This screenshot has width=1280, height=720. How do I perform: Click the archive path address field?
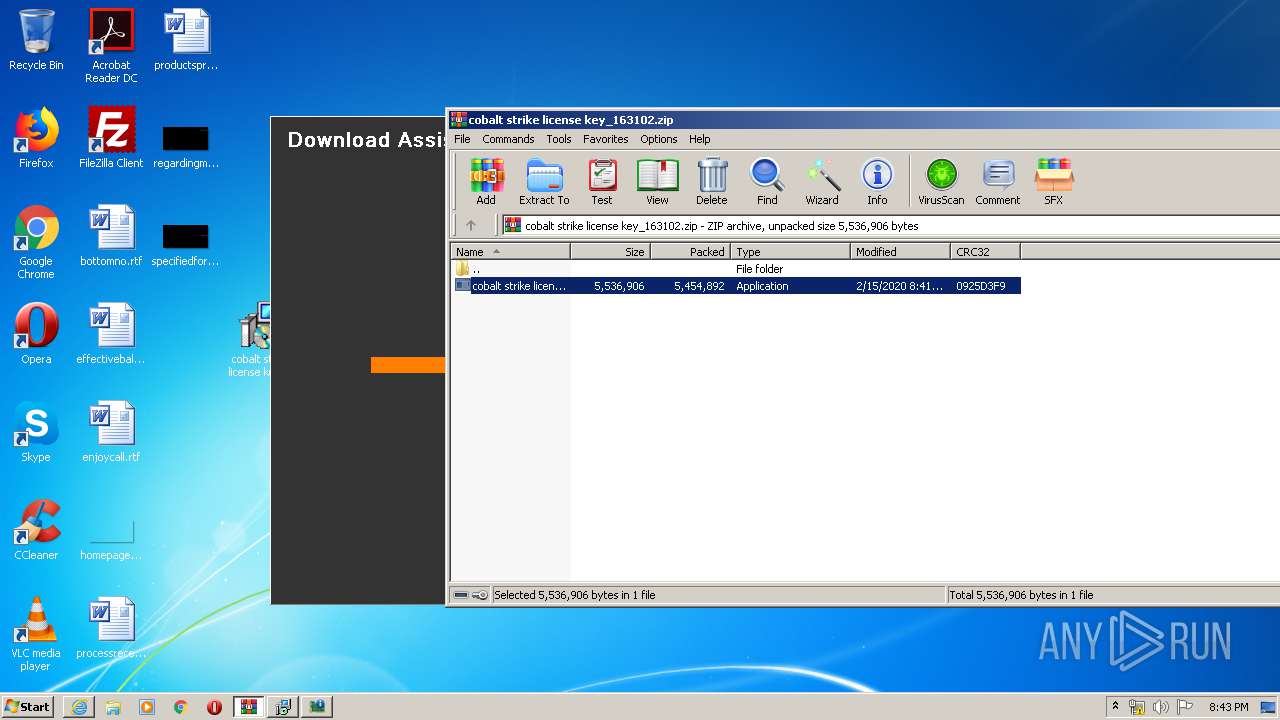(890, 225)
